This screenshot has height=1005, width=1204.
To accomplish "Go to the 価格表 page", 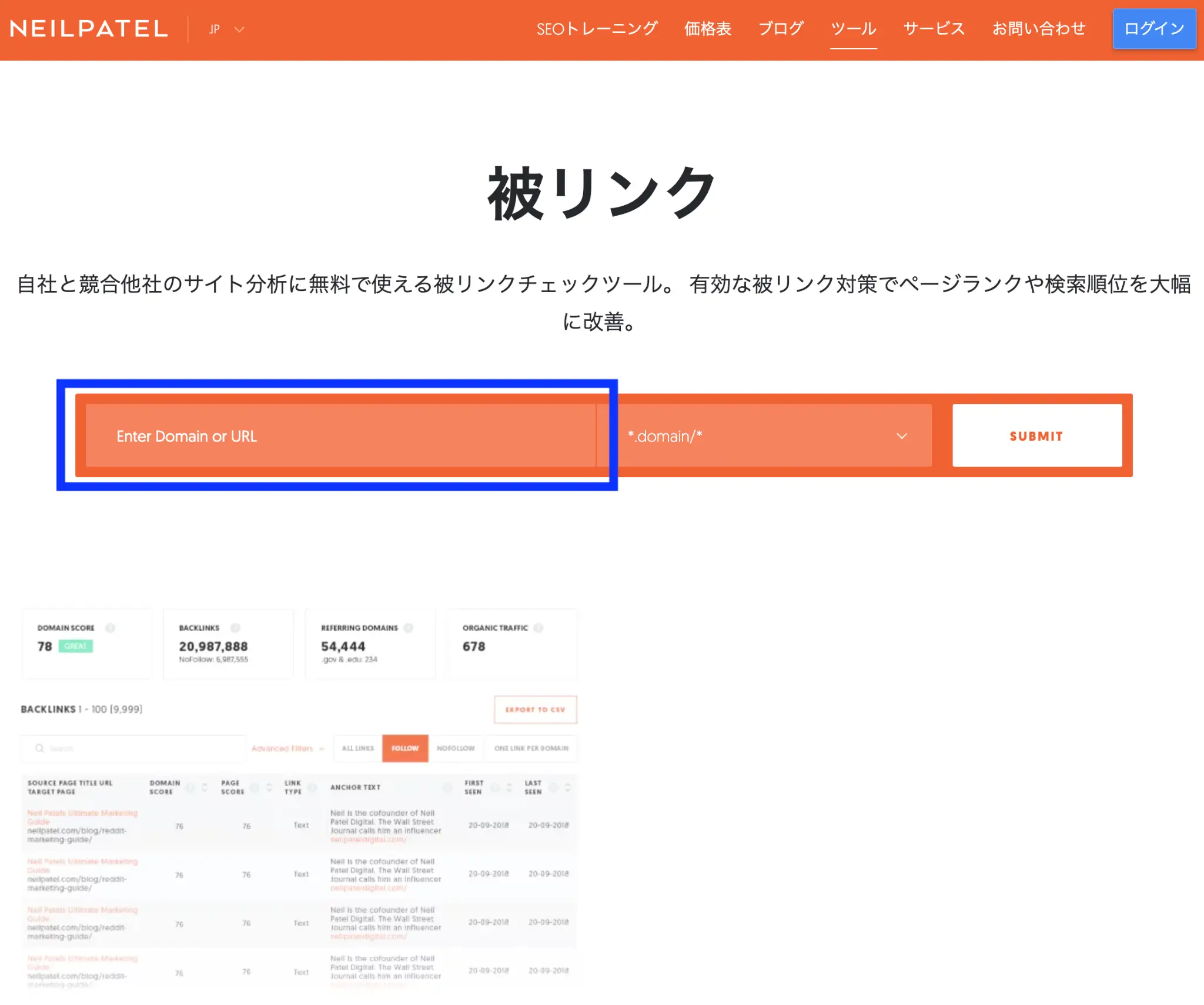I will pyautogui.click(x=707, y=29).
